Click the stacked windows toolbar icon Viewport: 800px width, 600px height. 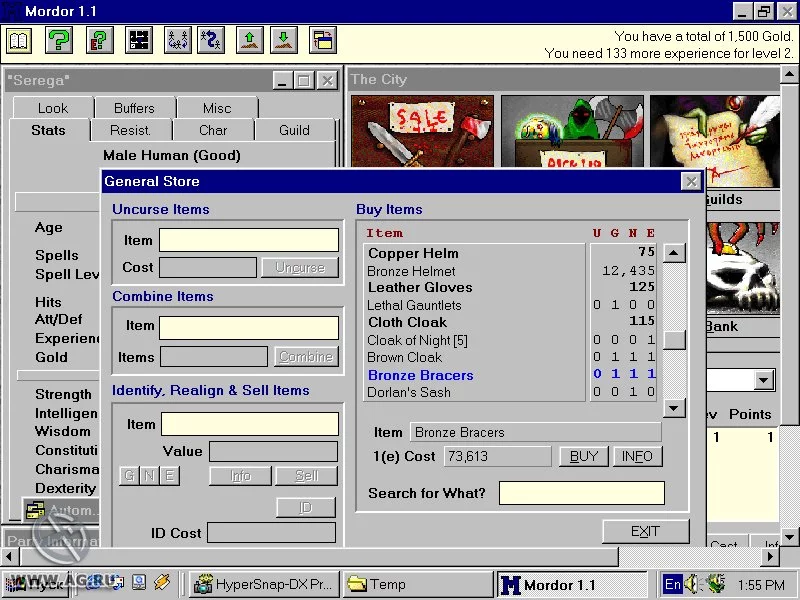click(323, 40)
